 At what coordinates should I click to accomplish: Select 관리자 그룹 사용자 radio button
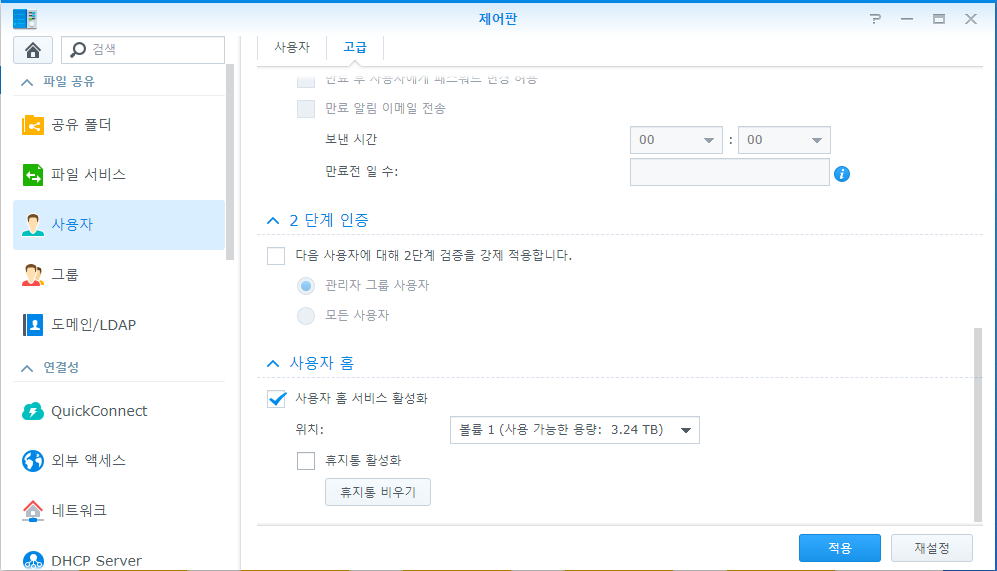(306, 286)
